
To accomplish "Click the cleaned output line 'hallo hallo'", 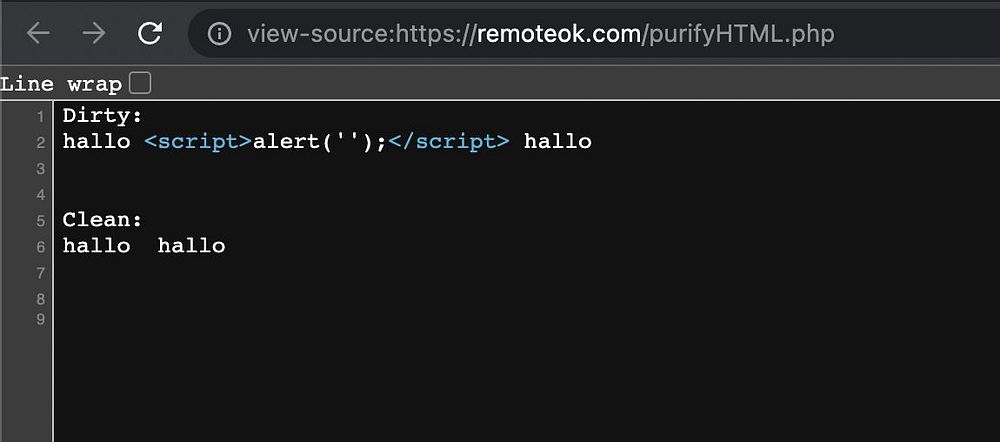I will pyautogui.click(x=144, y=245).
